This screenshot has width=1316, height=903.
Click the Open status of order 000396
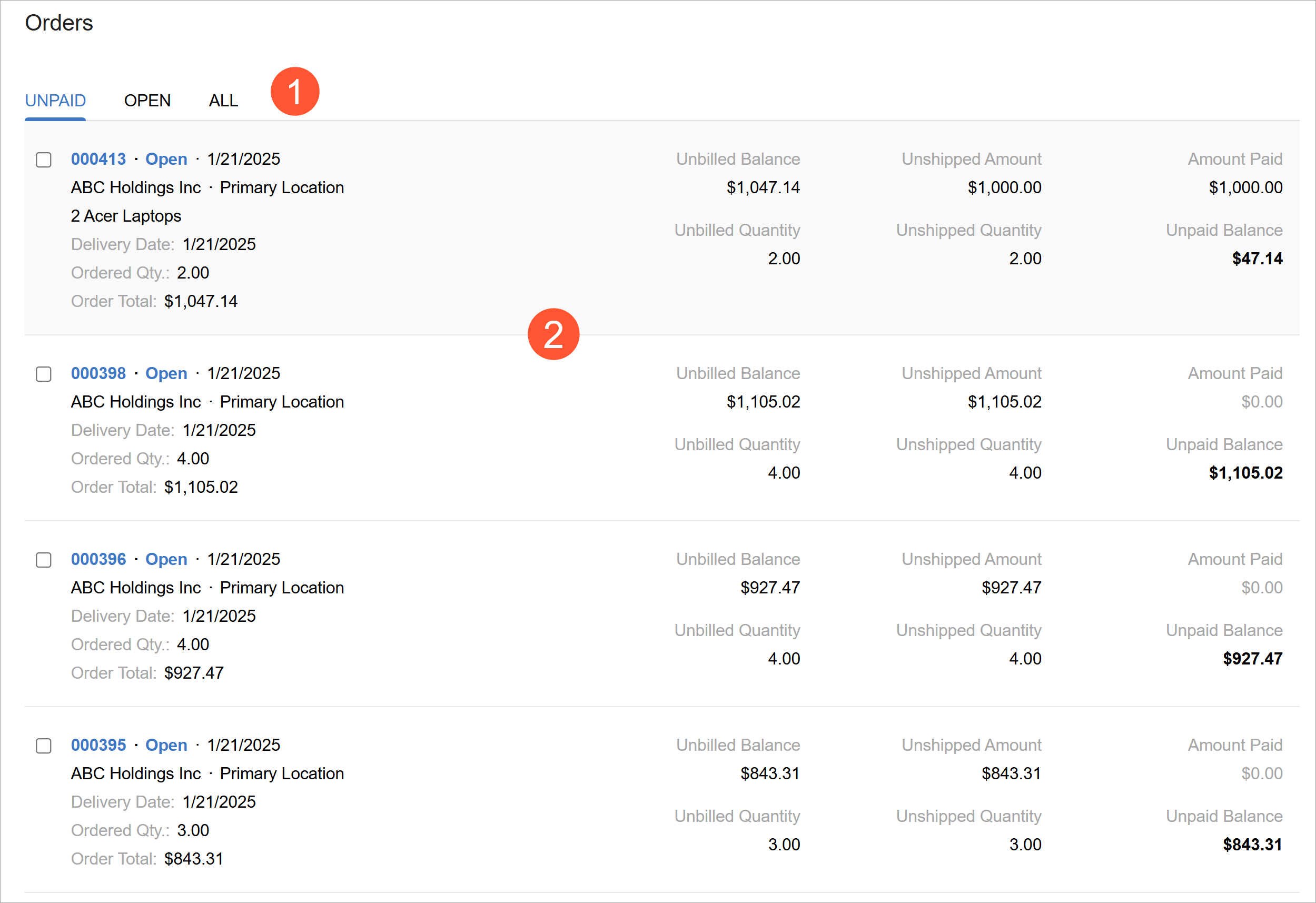pos(166,559)
